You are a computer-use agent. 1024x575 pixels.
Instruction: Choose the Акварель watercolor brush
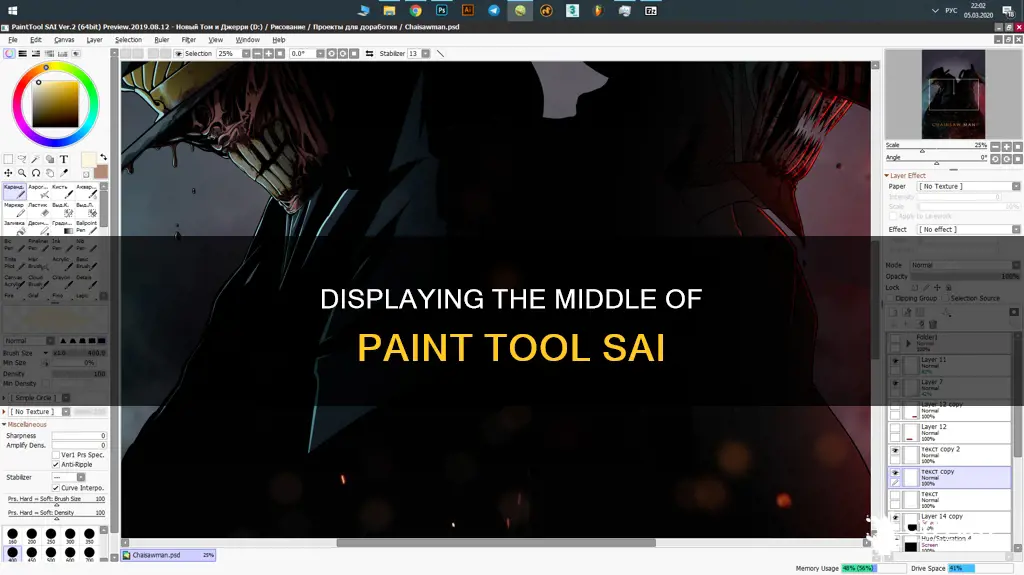(86, 191)
